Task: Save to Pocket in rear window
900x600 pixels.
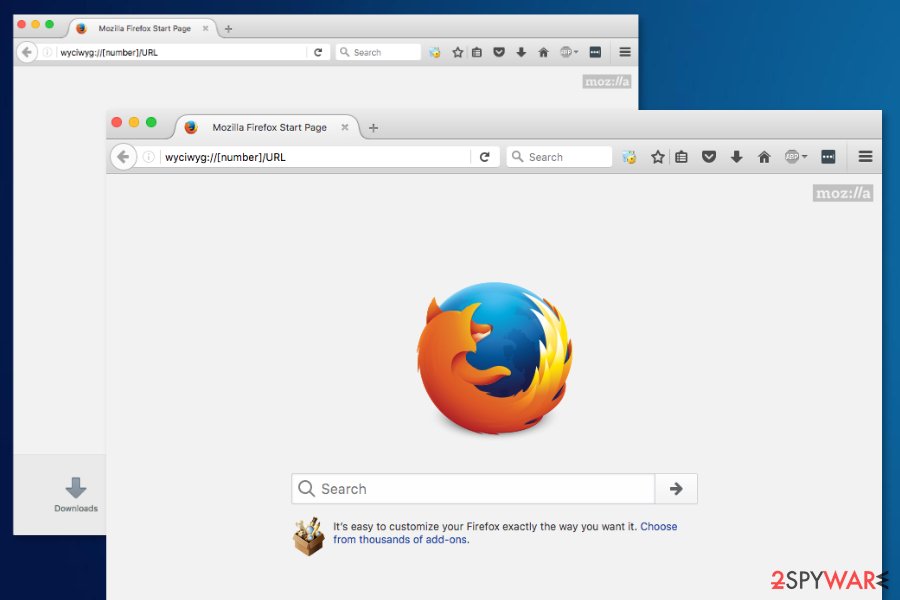Action: 499,52
